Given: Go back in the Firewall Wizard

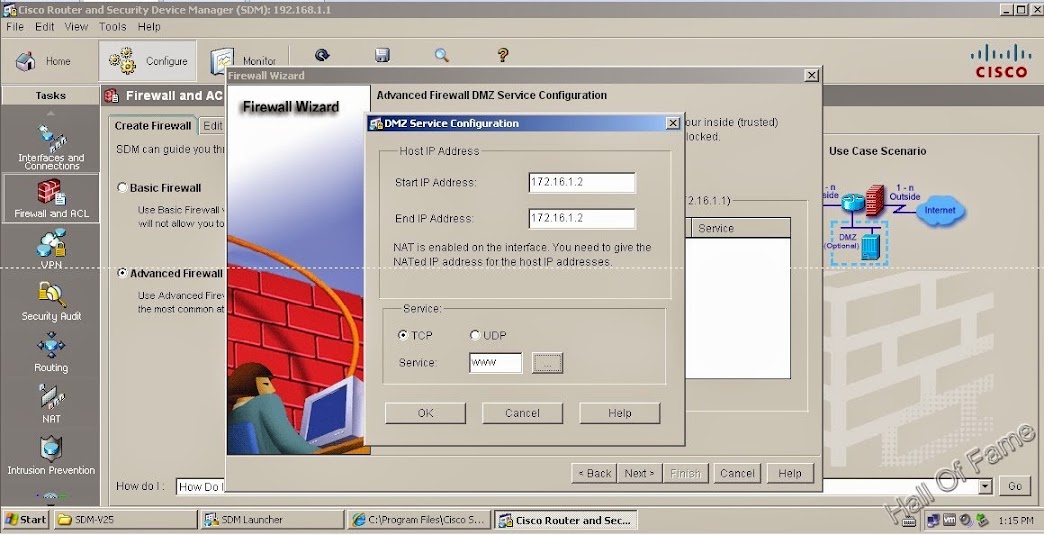Looking at the screenshot, I should click(594, 474).
